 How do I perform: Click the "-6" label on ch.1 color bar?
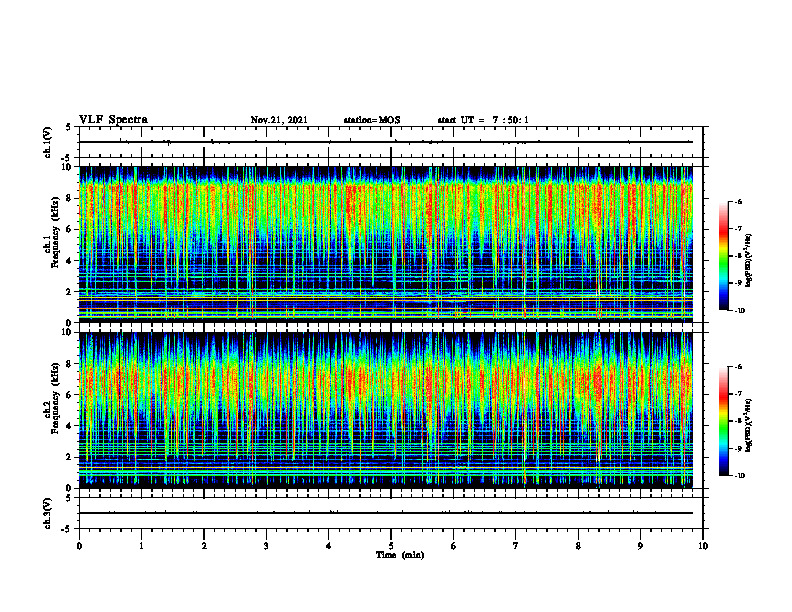738,202
